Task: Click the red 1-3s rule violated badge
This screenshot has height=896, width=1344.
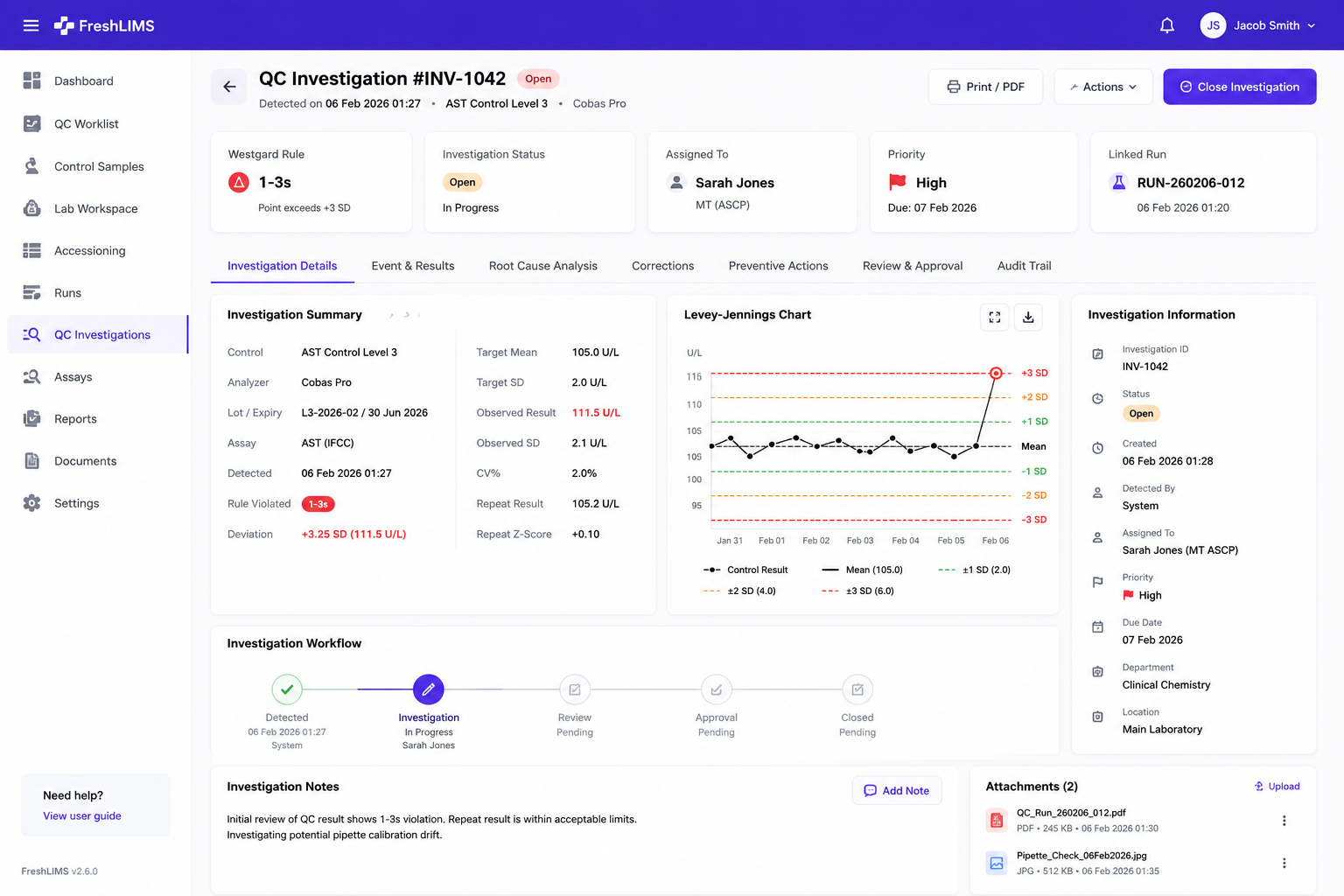Action: coord(318,504)
